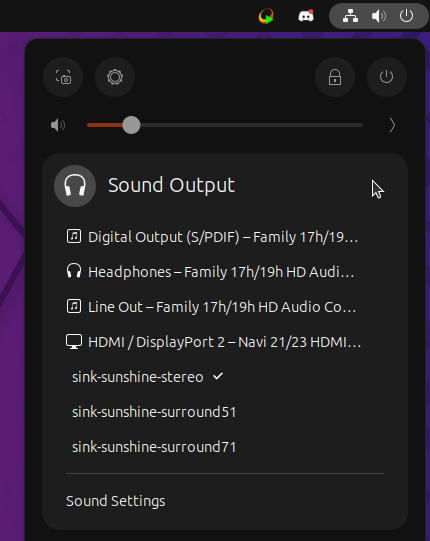
Task: Click the music note icon beside Line Out
Action: (x=74, y=306)
